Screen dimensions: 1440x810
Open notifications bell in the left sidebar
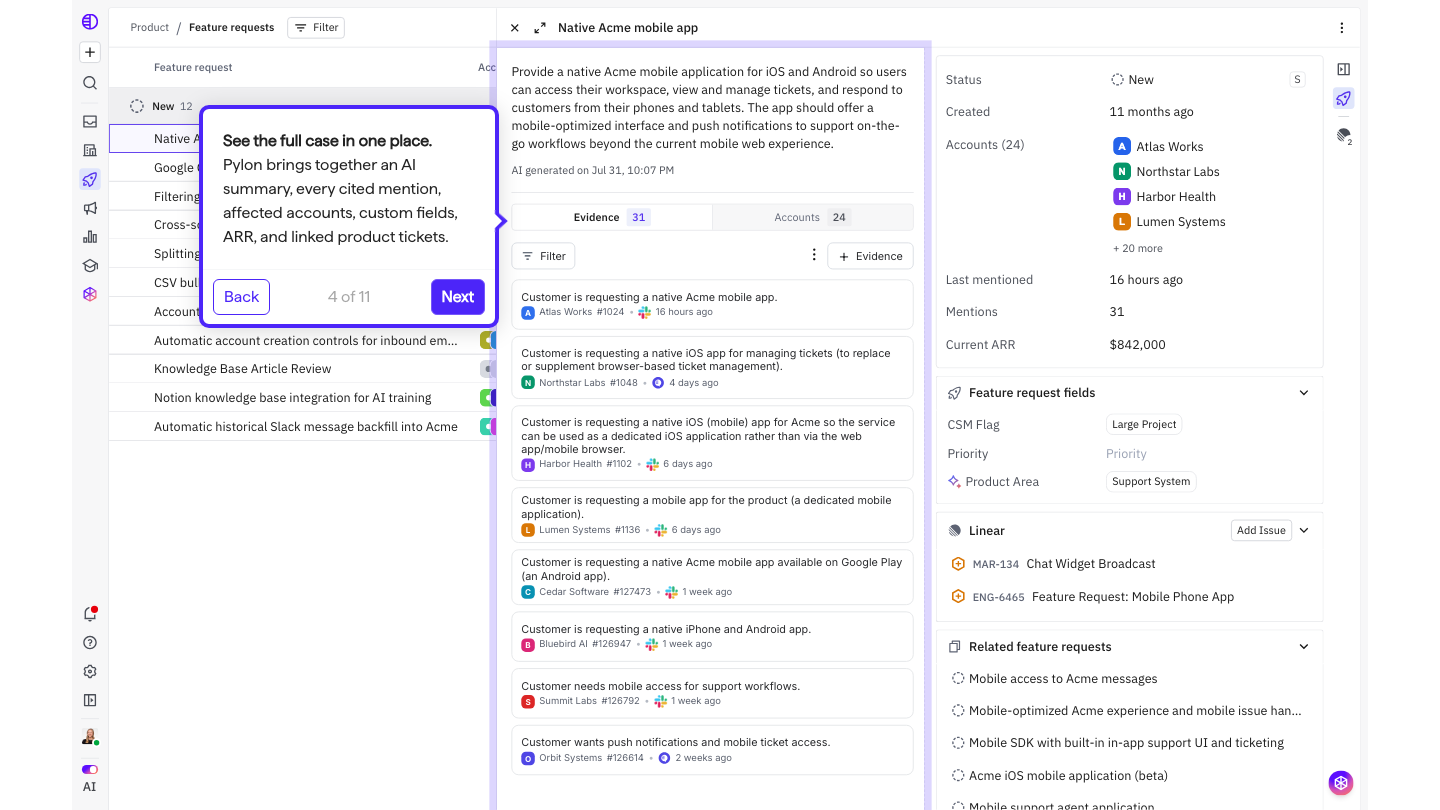pos(90,614)
